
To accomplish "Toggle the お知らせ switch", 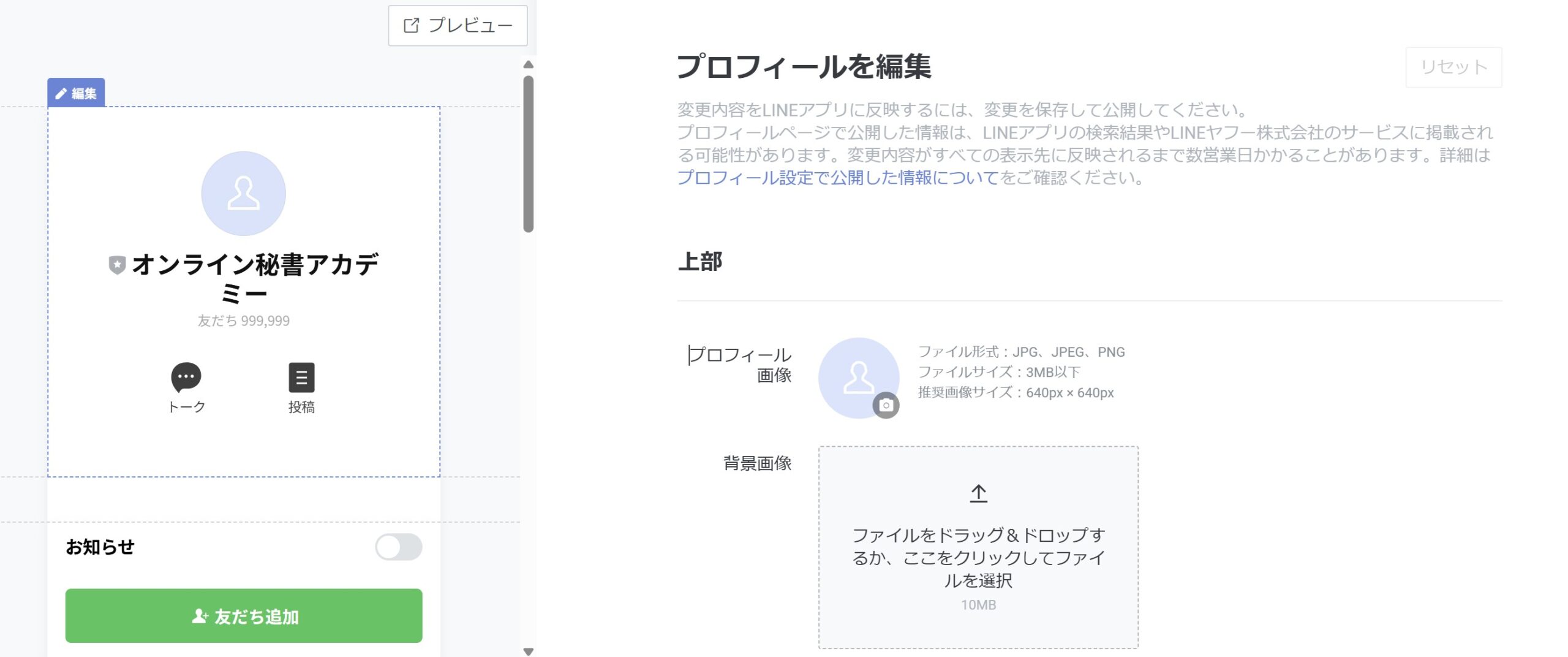I will (398, 547).
